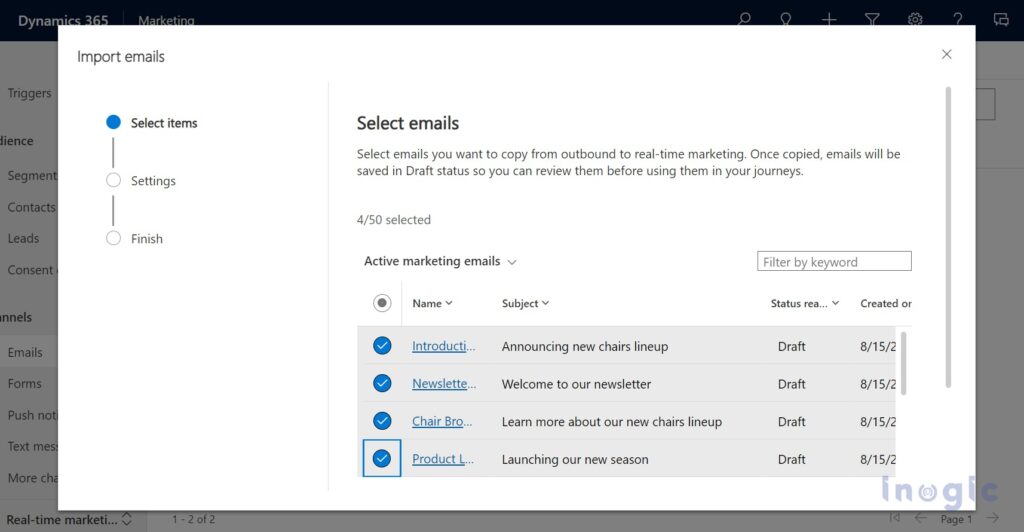Go to the Finish wizard step
1024x532 pixels.
tap(135, 239)
